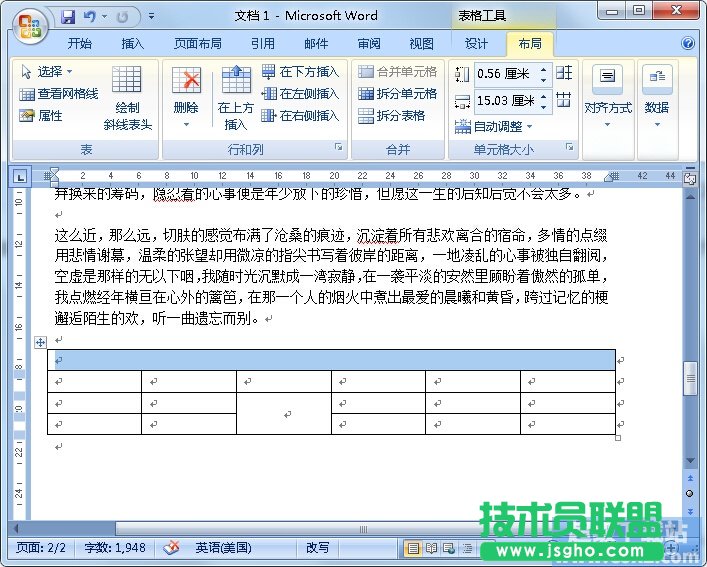Click the Delete (删除) table icon
Screen dimensions: 707x567
pos(186,82)
